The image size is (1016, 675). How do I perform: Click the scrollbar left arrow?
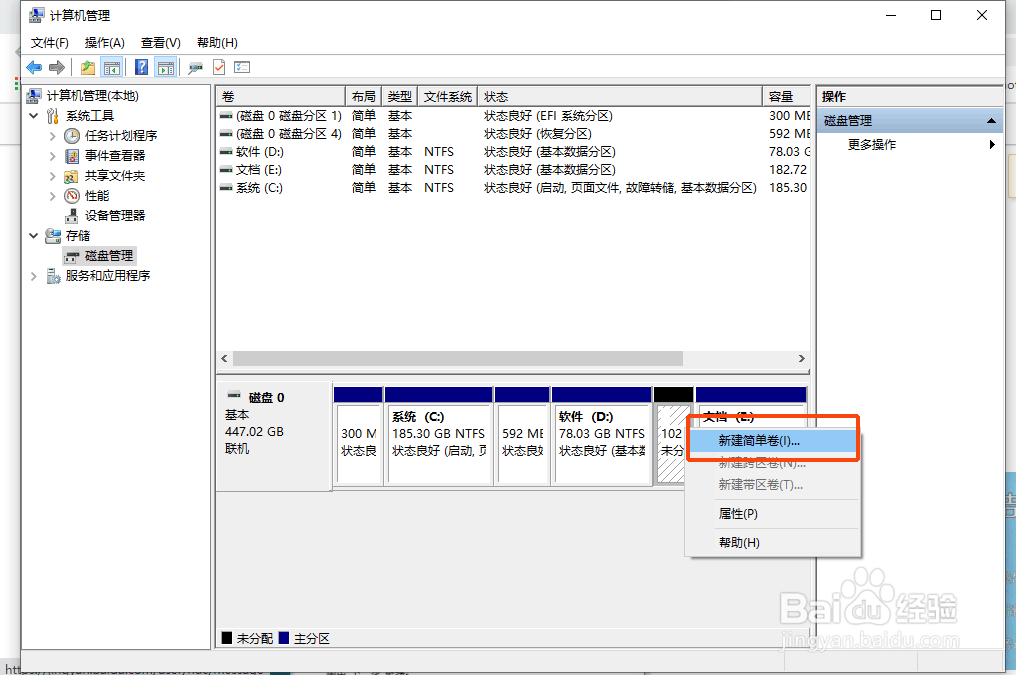(x=224, y=359)
